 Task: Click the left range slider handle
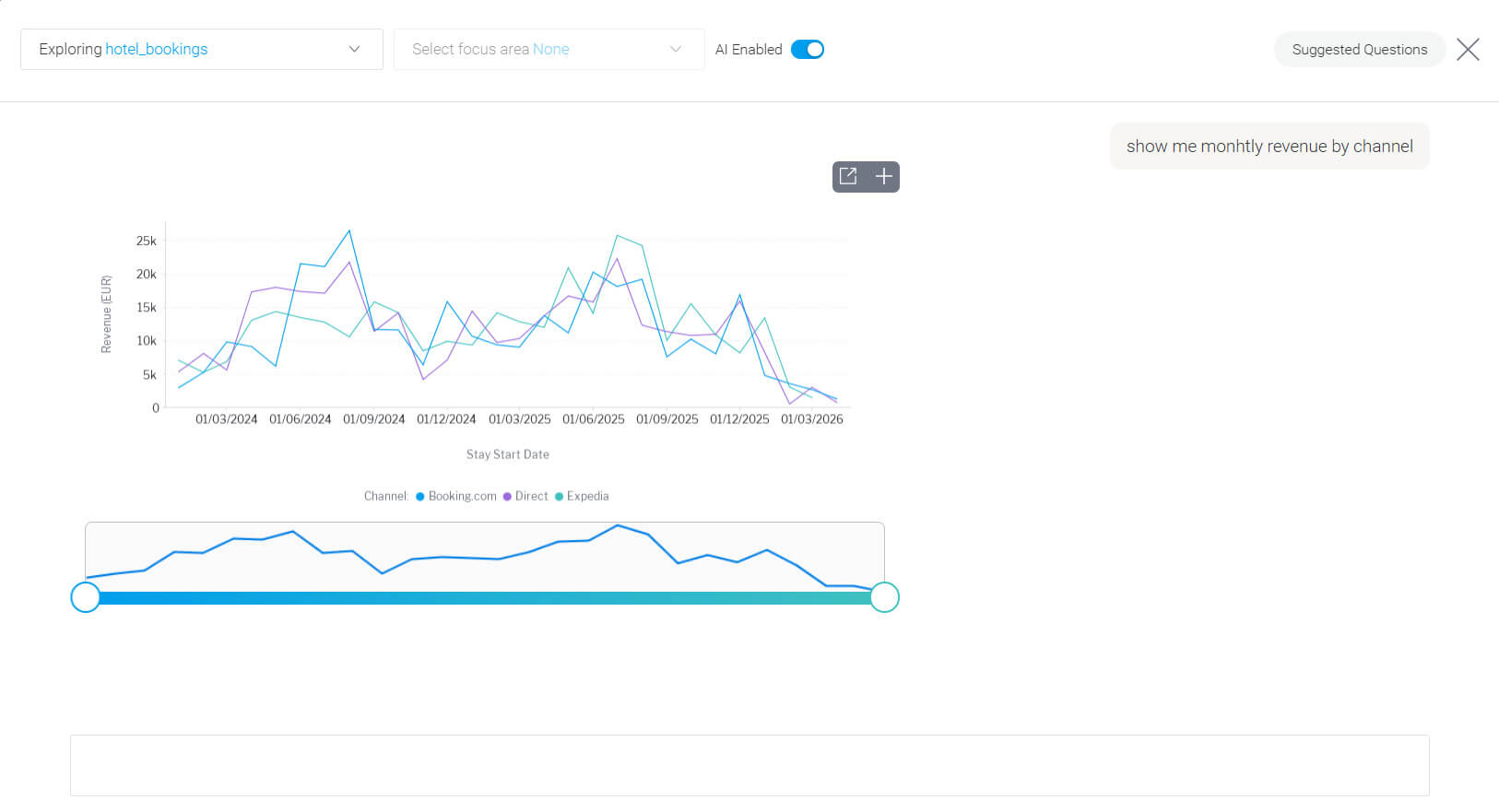coord(86,597)
